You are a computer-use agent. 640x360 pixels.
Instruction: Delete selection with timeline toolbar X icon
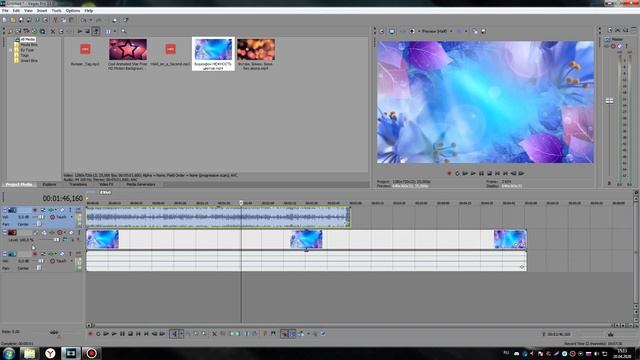pyautogui.click(x=214, y=333)
